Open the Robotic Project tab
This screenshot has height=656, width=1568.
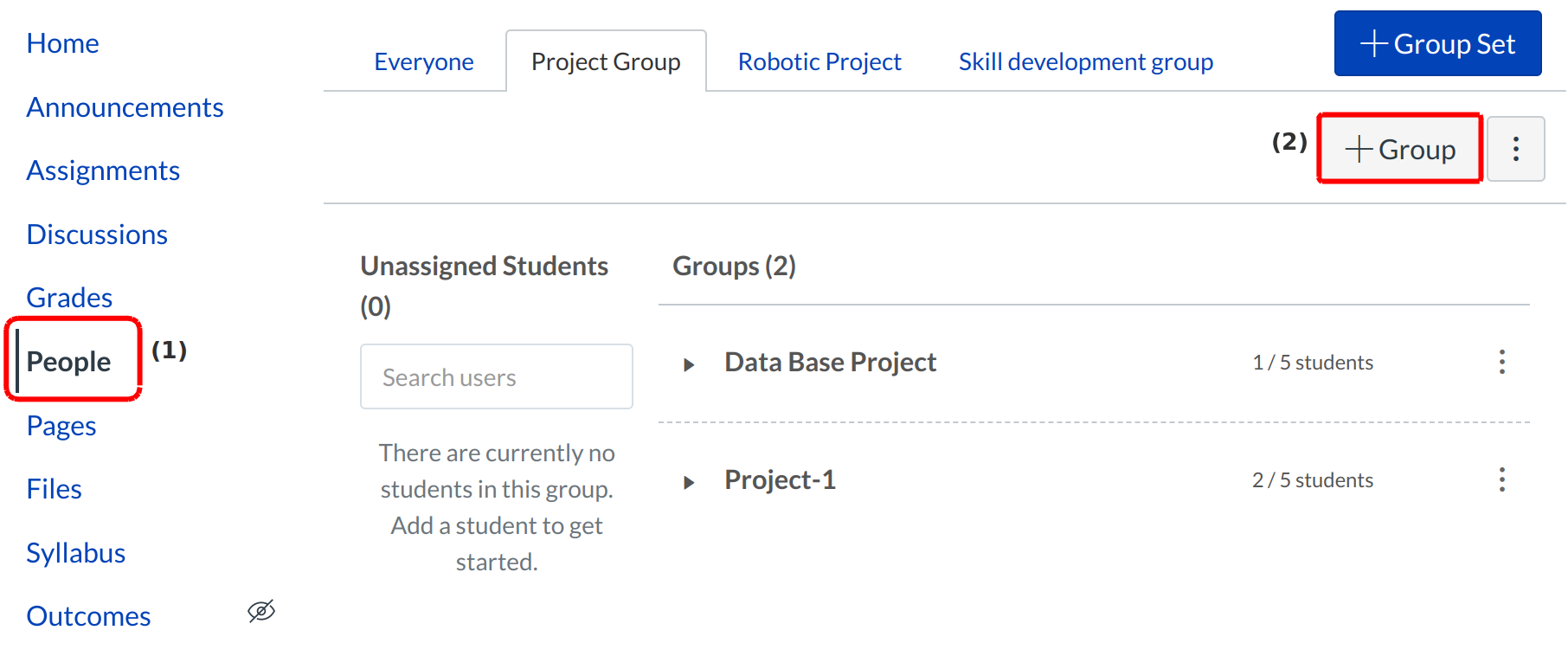(819, 62)
